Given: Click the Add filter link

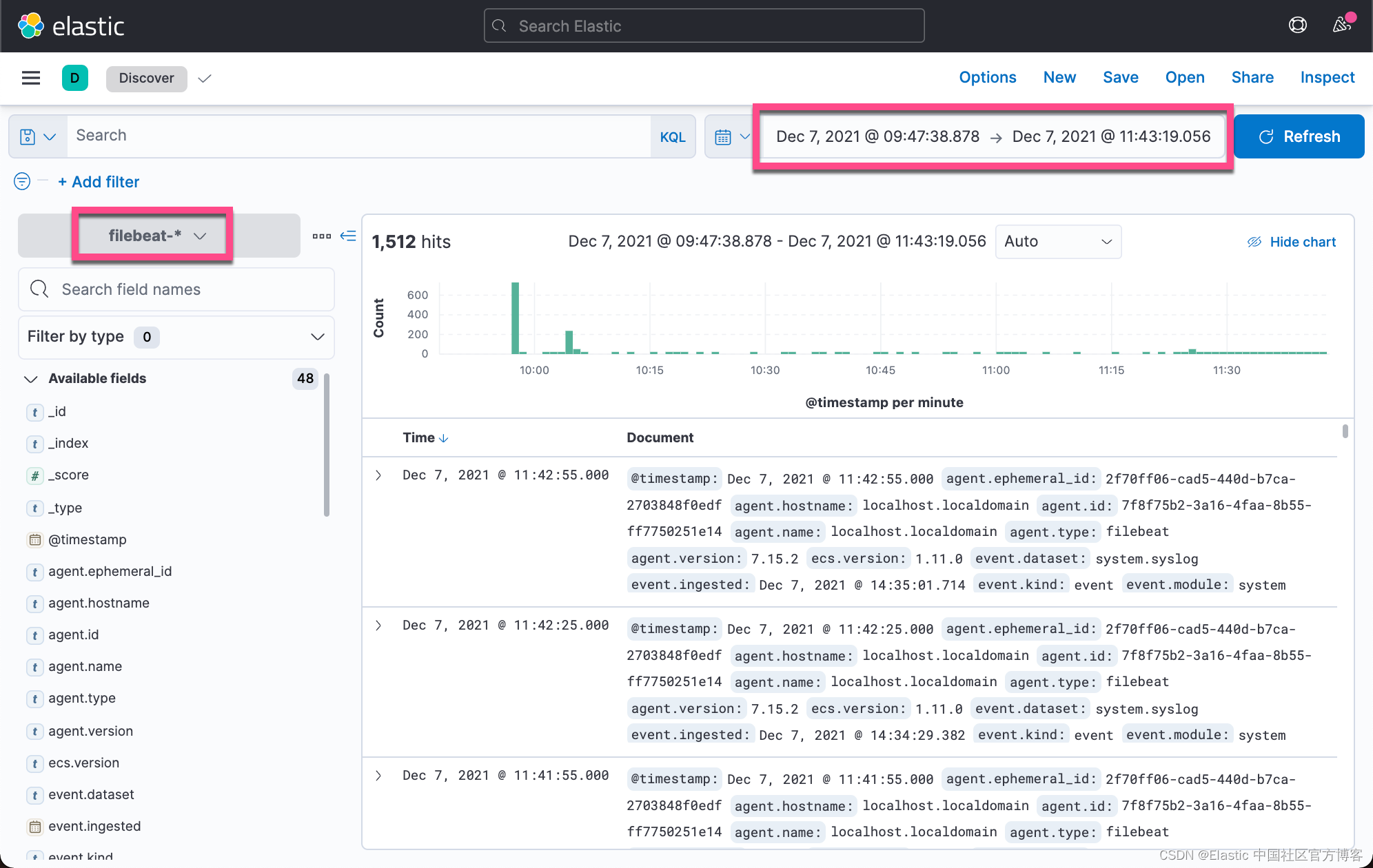Looking at the screenshot, I should [x=99, y=182].
